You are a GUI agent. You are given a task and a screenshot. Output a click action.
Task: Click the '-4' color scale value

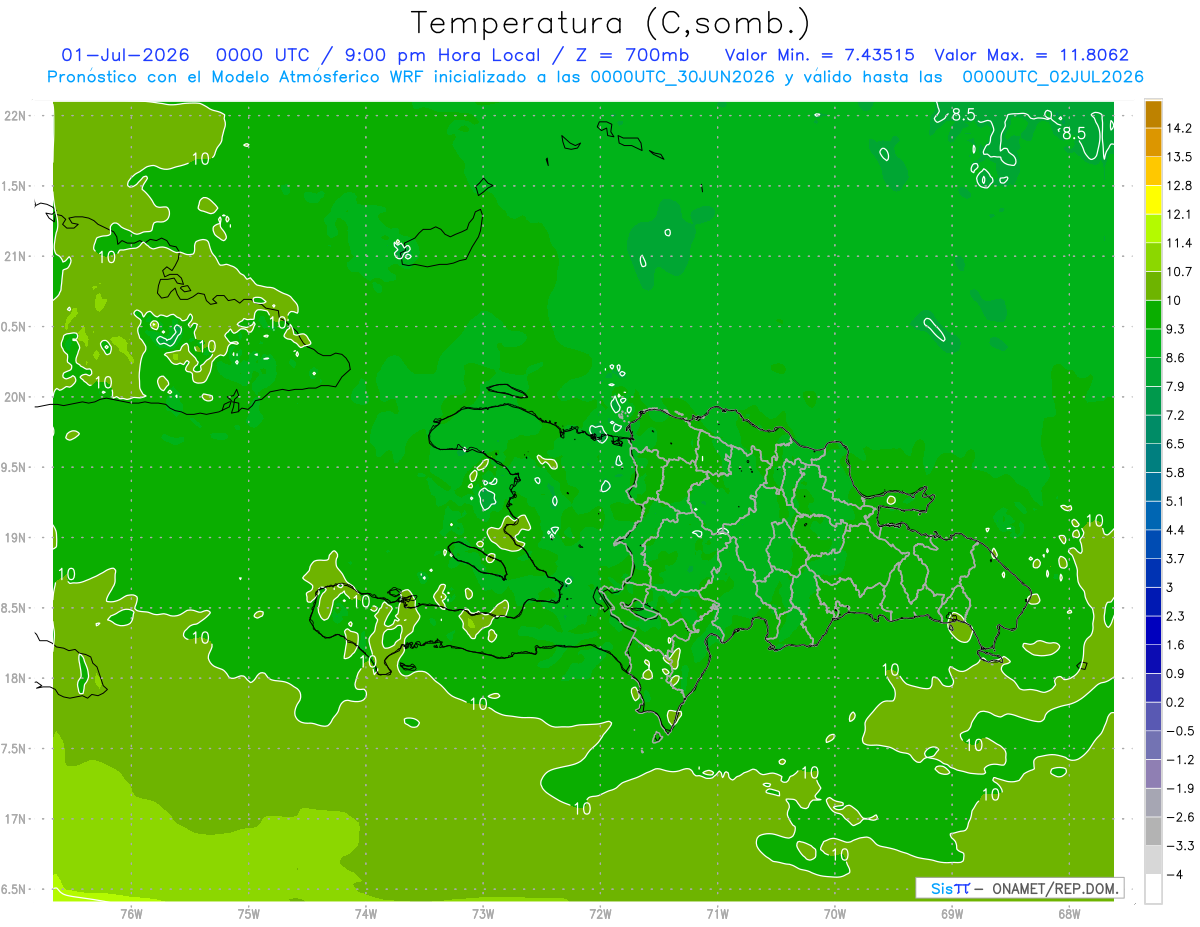pyautogui.click(x=1175, y=874)
